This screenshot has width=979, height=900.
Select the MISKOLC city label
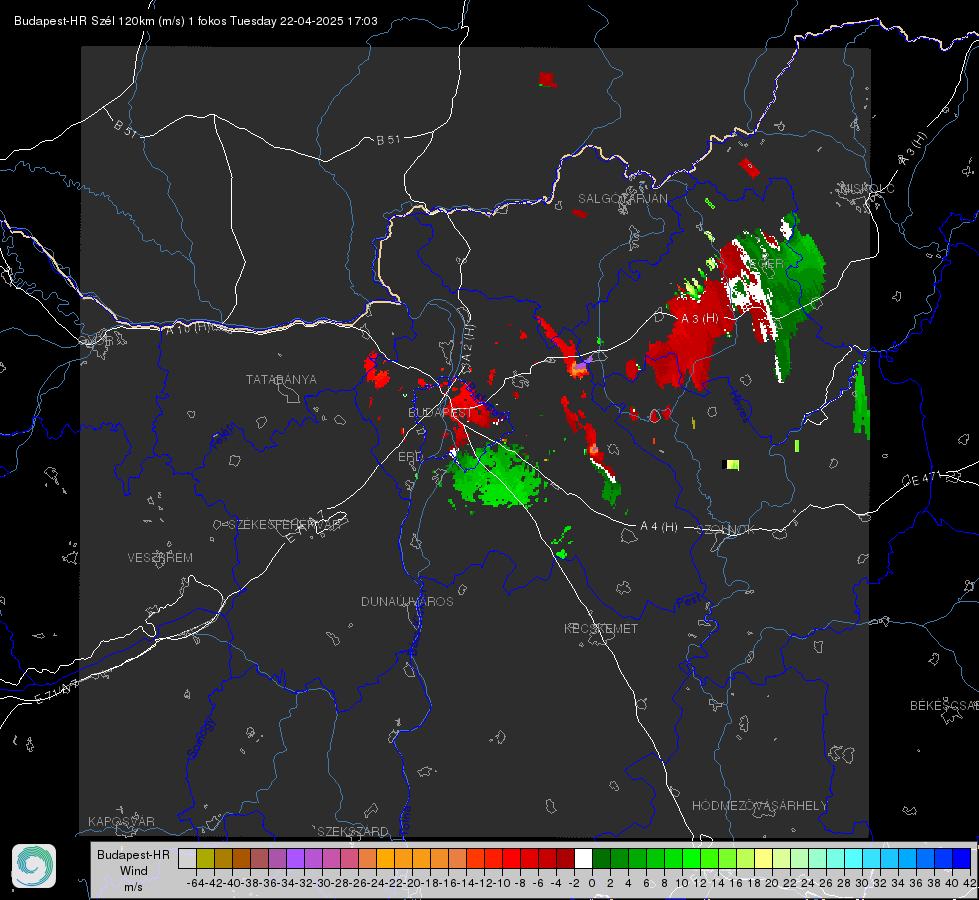(x=867, y=189)
